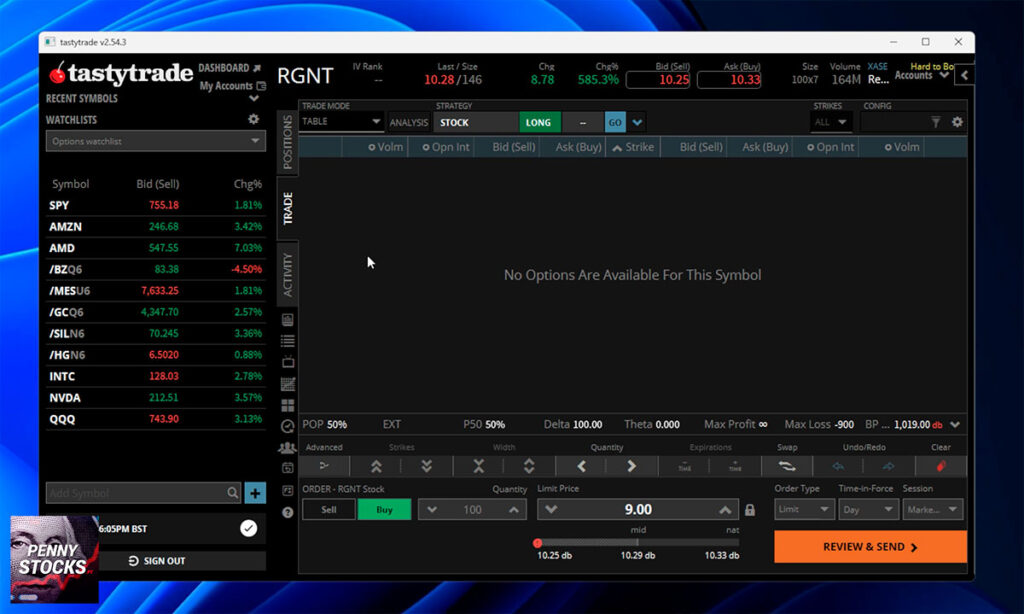Open the TV live sidebar icon

coord(287,362)
